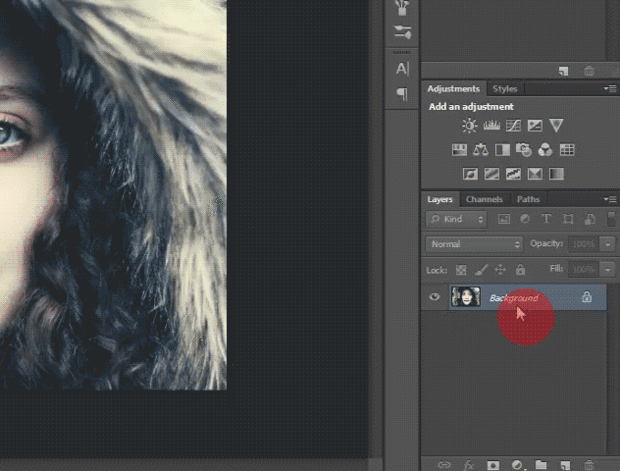Click trash icon in upper panel

[589, 71]
